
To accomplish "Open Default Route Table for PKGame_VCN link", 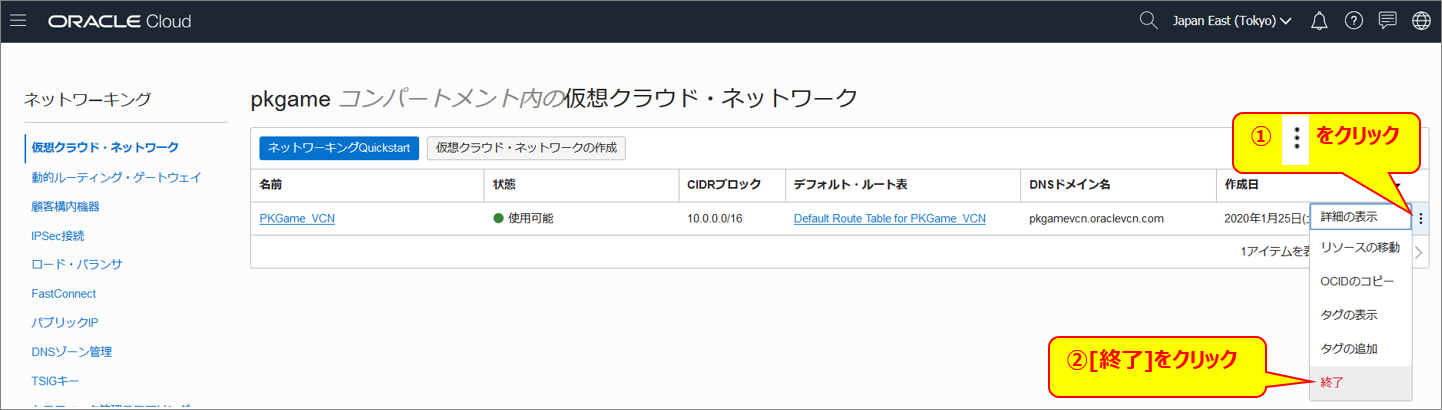I will tap(889, 219).
